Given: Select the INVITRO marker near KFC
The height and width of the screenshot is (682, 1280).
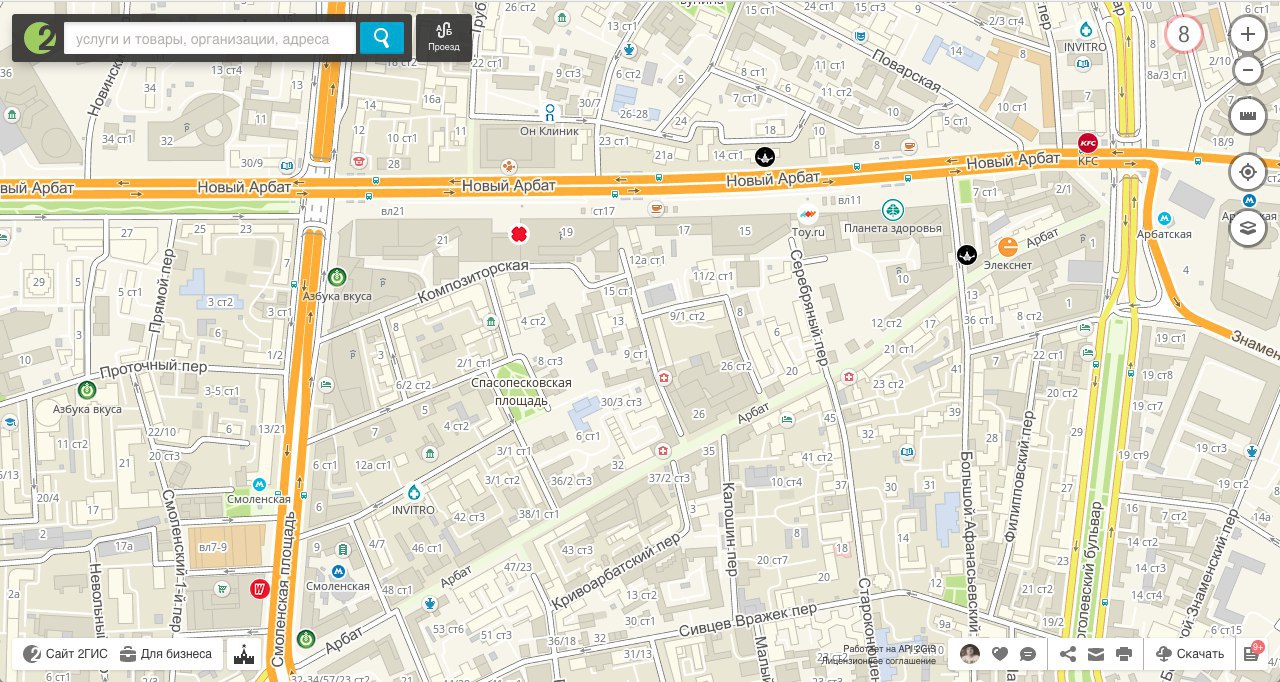Looking at the screenshot, I should (x=1086, y=30).
